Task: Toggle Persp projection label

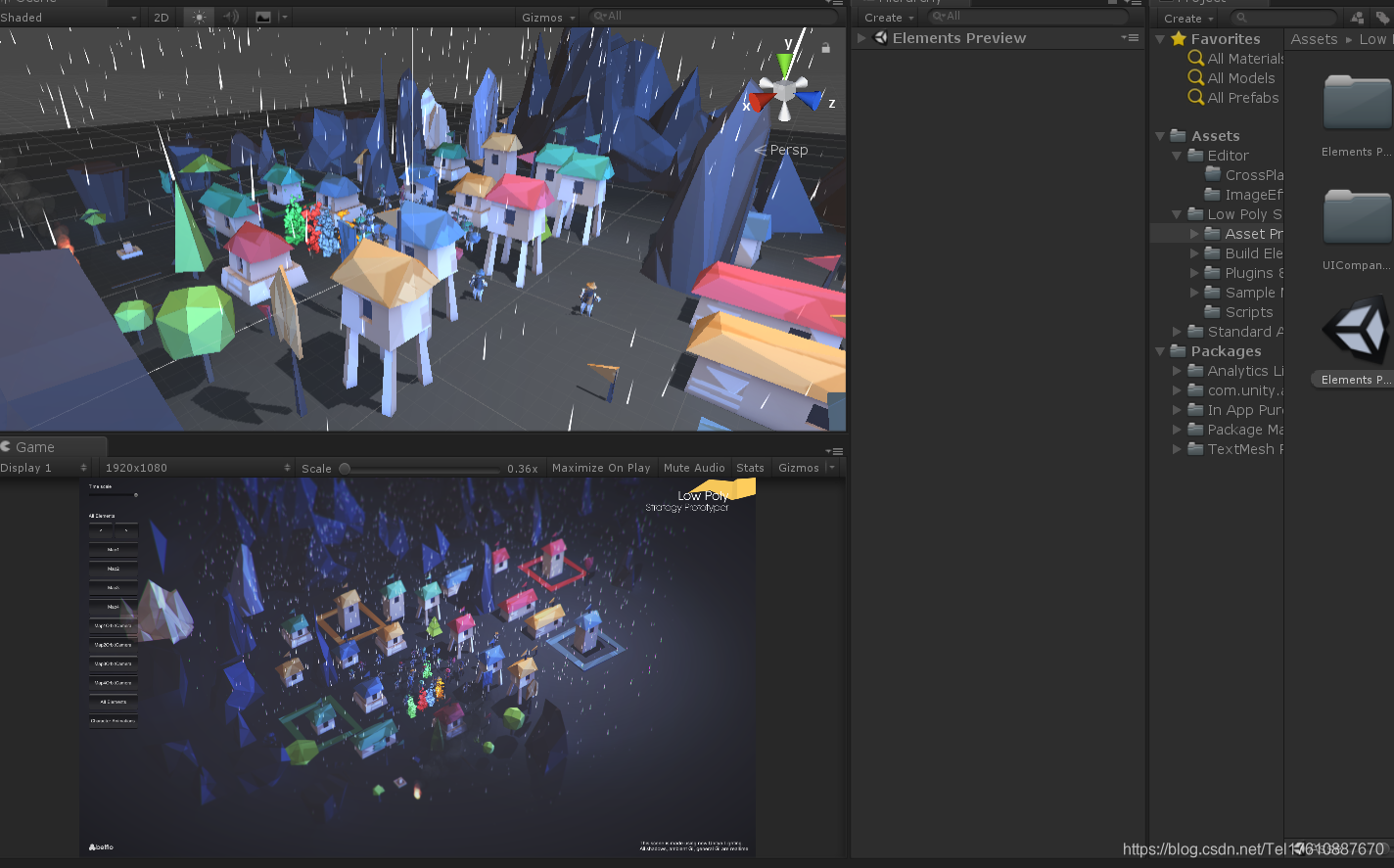Action: (x=782, y=150)
